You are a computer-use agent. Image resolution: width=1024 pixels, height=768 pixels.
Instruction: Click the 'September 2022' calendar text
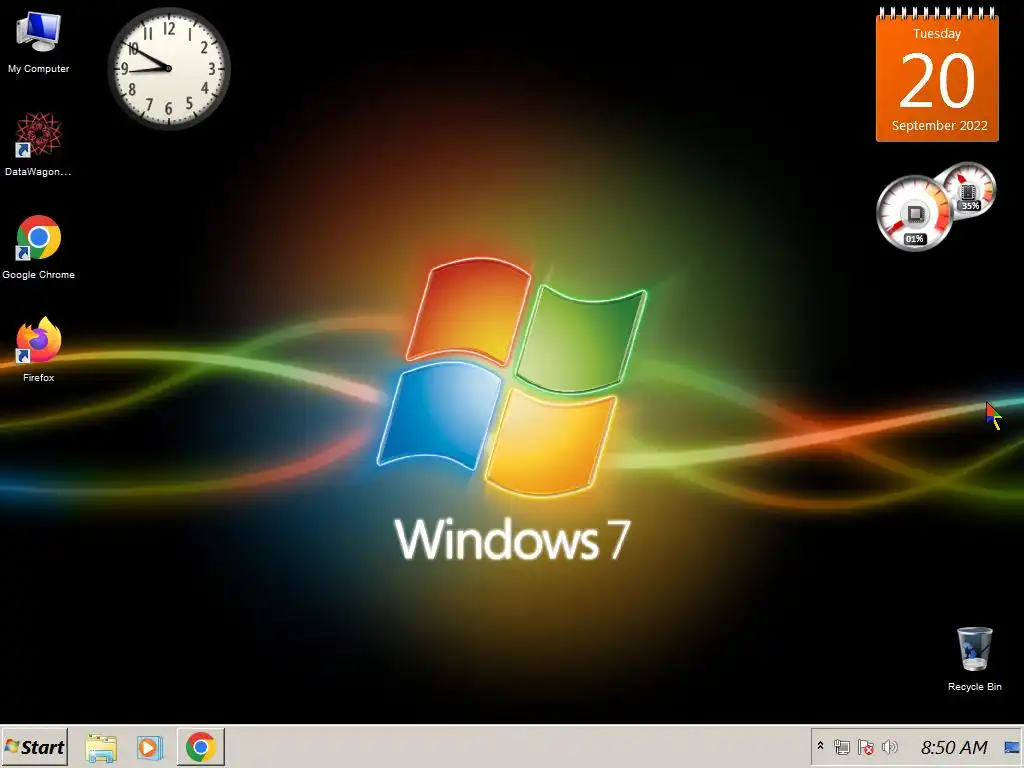(x=939, y=125)
